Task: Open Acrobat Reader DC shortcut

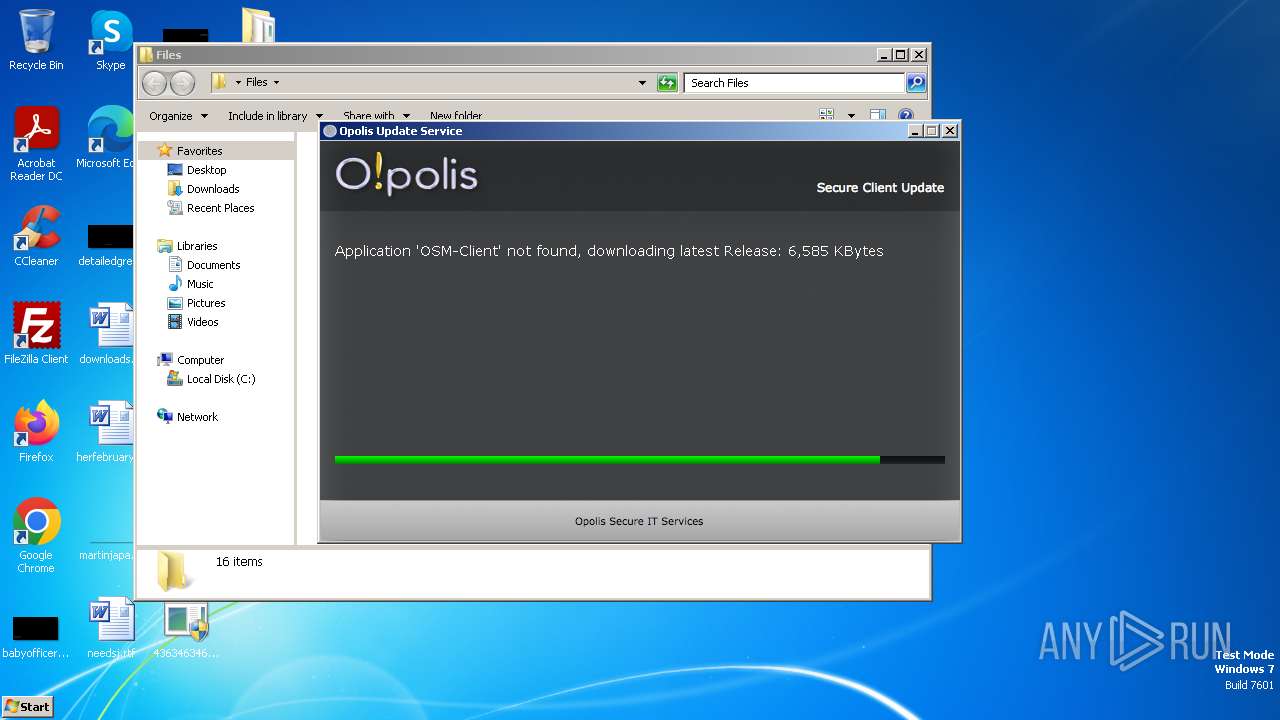Action: [36, 144]
